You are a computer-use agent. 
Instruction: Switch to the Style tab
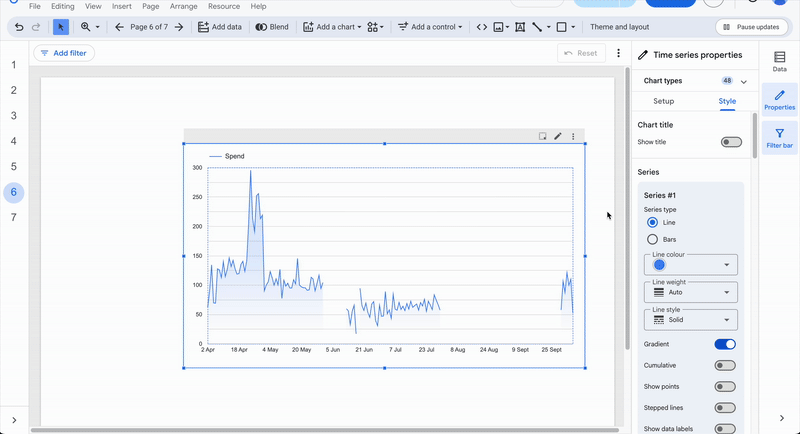coord(727,101)
